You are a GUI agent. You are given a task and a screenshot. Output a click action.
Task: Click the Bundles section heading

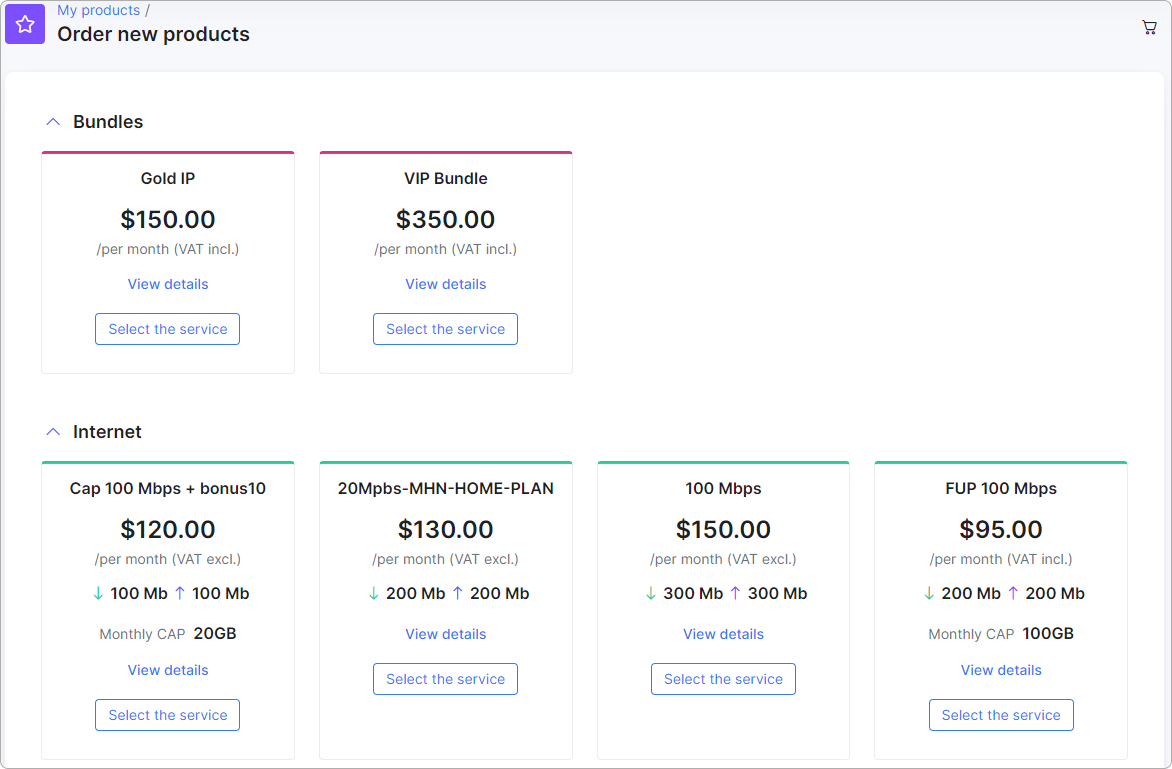pyautogui.click(x=108, y=122)
